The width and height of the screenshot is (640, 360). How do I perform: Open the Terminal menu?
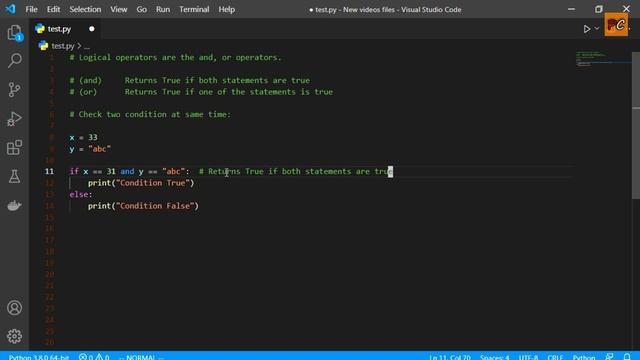pyautogui.click(x=194, y=9)
